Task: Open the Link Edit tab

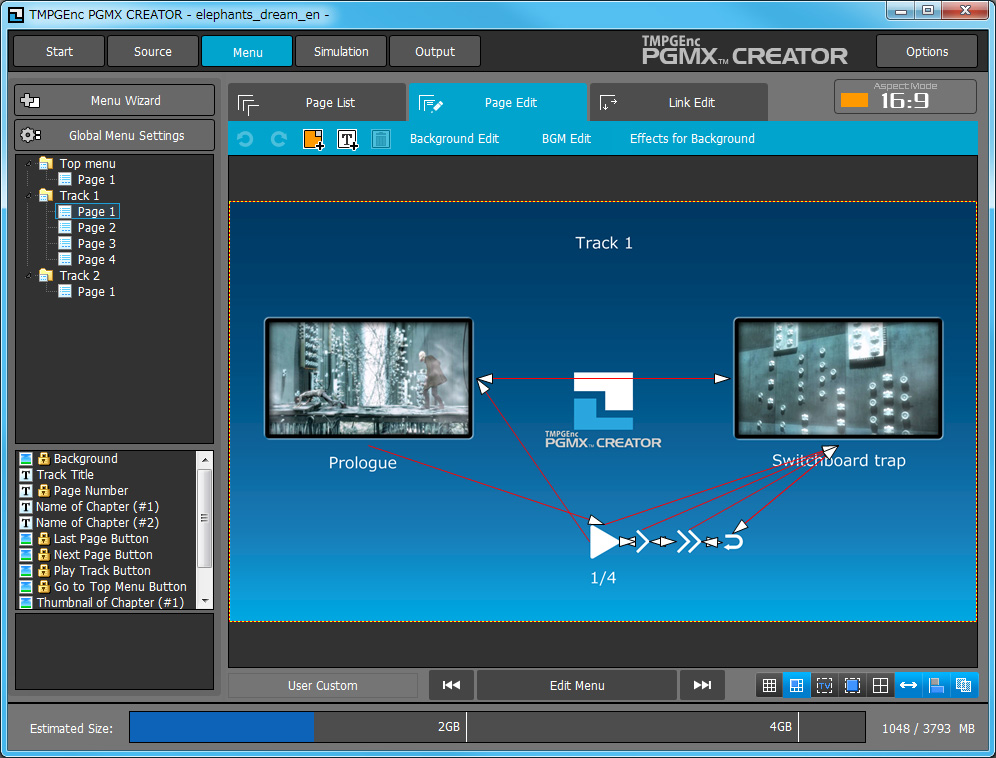Action: tap(678, 102)
